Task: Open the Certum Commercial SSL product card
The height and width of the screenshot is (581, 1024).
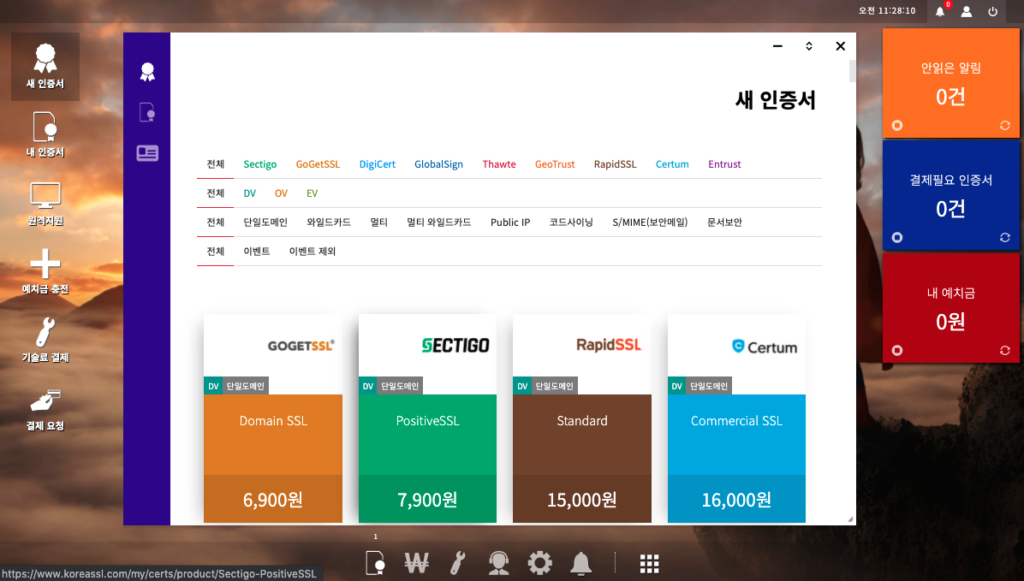Action: click(x=737, y=418)
